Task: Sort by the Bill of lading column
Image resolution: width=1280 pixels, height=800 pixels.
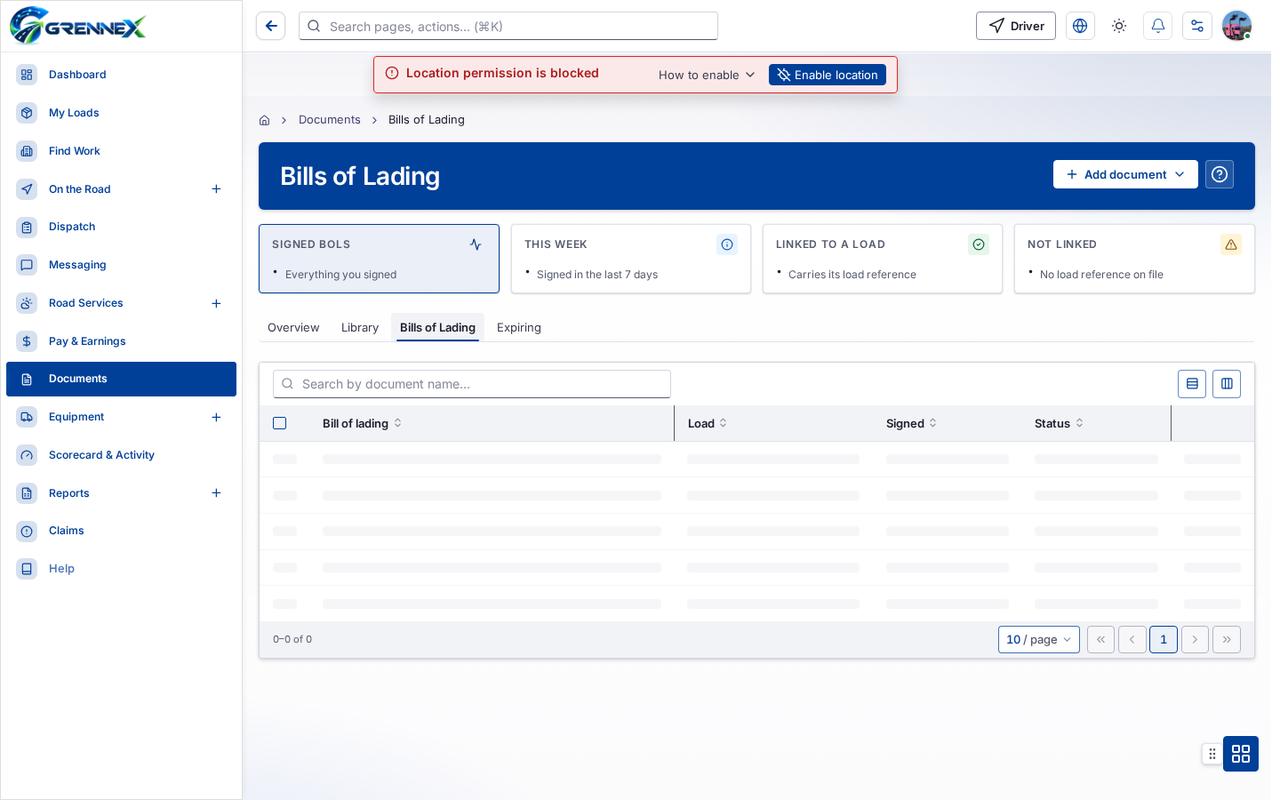Action: pos(362,424)
